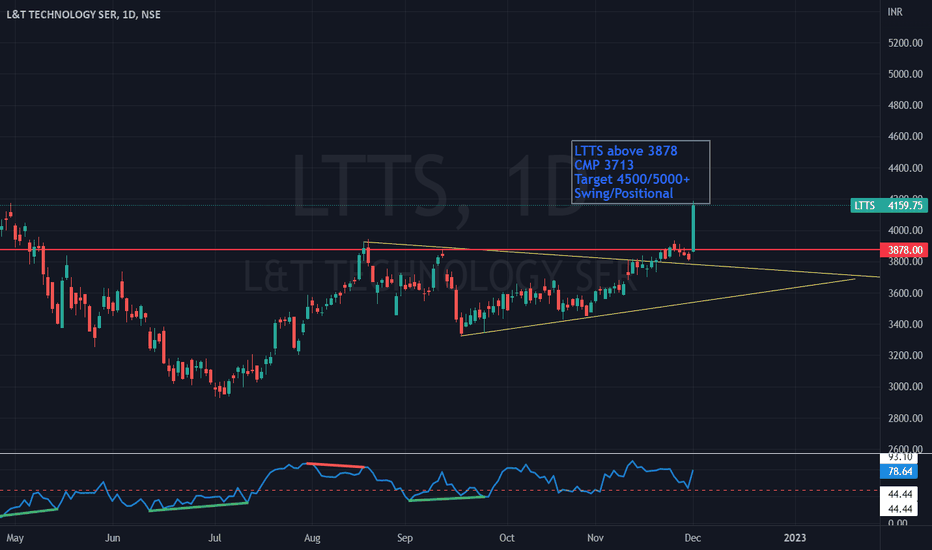Select the rising yellow lower trendline
This screenshot has width=932, height=550.
click(658, 307)
